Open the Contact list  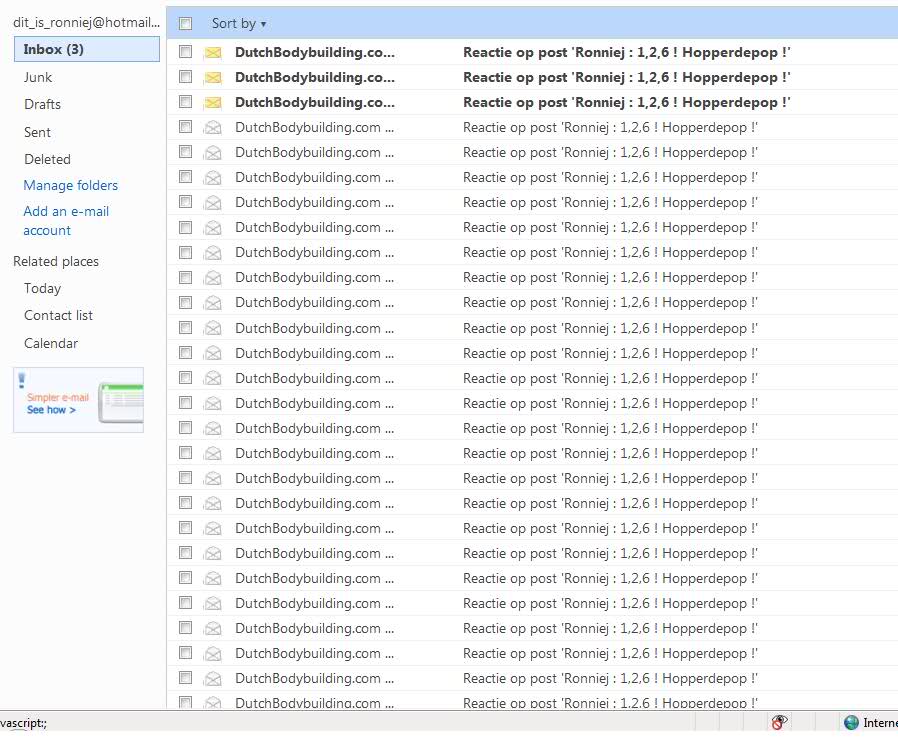pos(58,315)
